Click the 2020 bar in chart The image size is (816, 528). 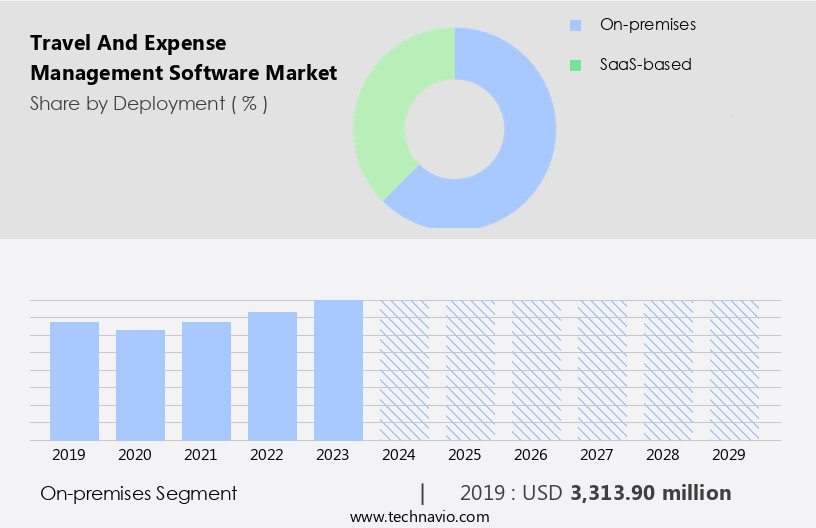pos(141,385)
